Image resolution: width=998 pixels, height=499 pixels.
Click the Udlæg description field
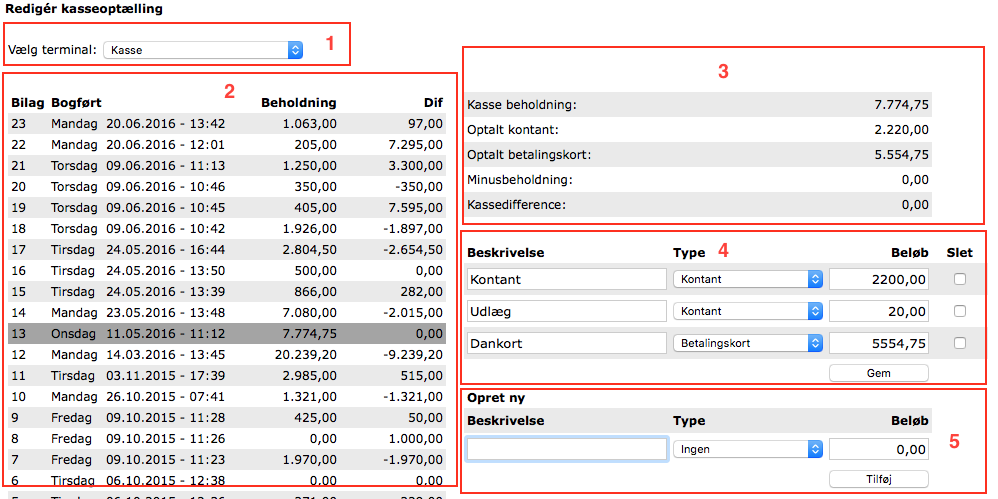(566, 312)
